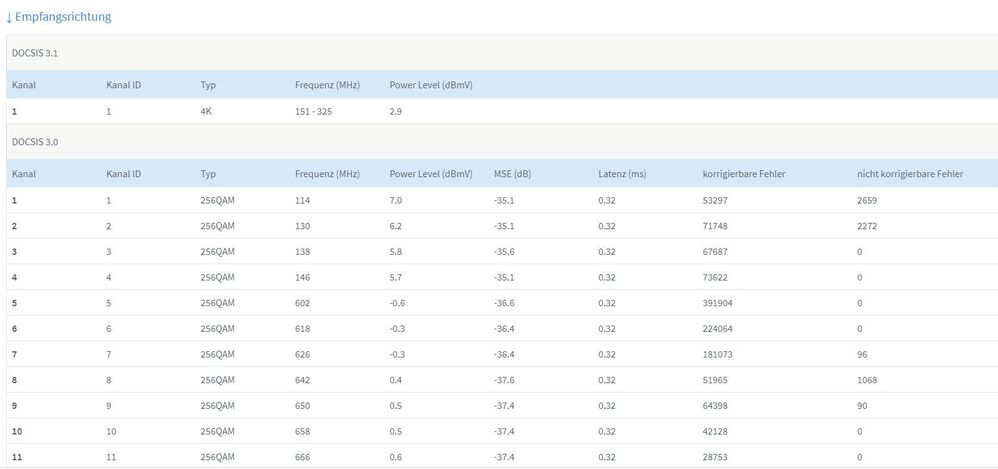Click Typ header in DOCSIS 3.1 table
998x469 pixels.
(x=208, y=85)
